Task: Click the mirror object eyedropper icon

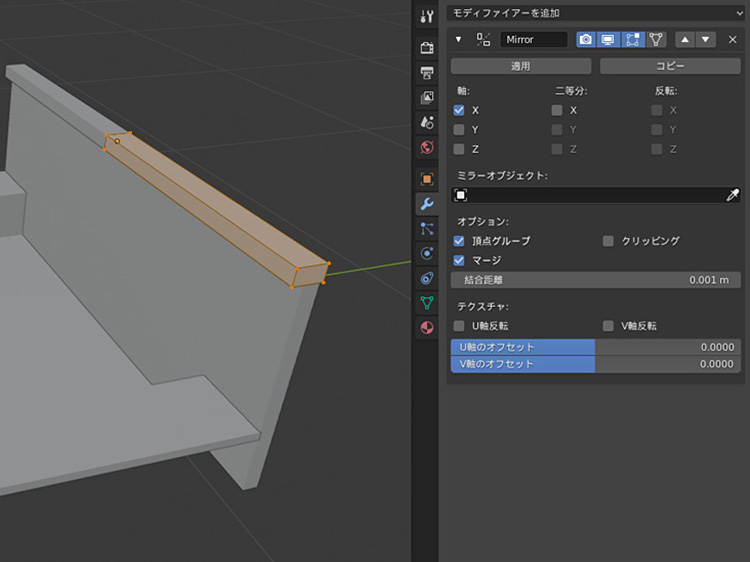Action: [732, 195]
